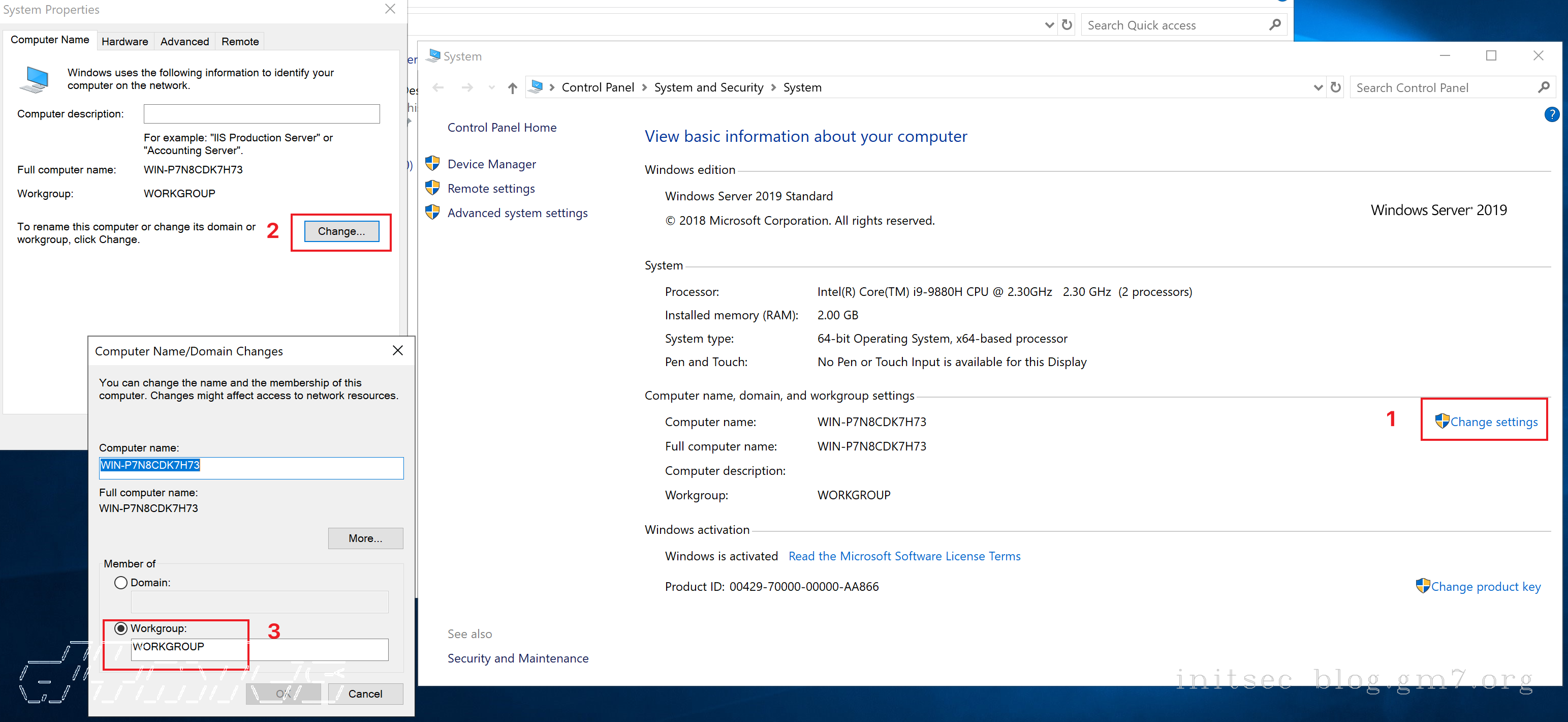Select the Domain radio button
Screen dimensions: 1568x722
click(121, 583)
